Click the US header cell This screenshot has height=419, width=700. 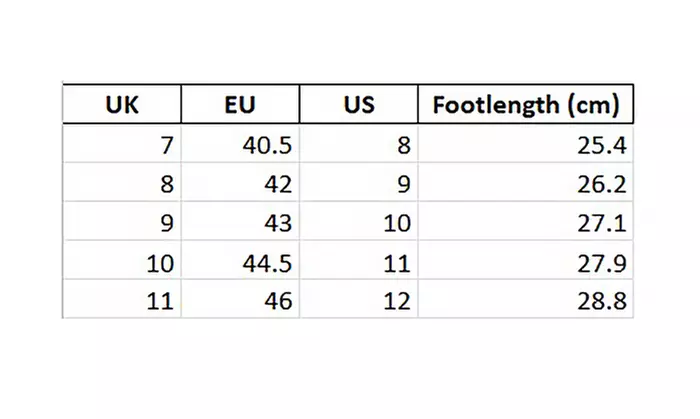[x=357, y=106]
